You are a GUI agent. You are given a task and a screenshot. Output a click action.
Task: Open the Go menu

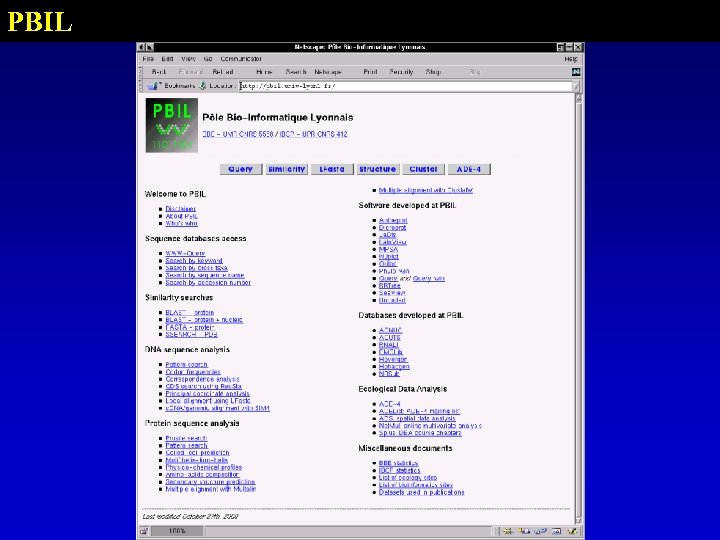208,59
